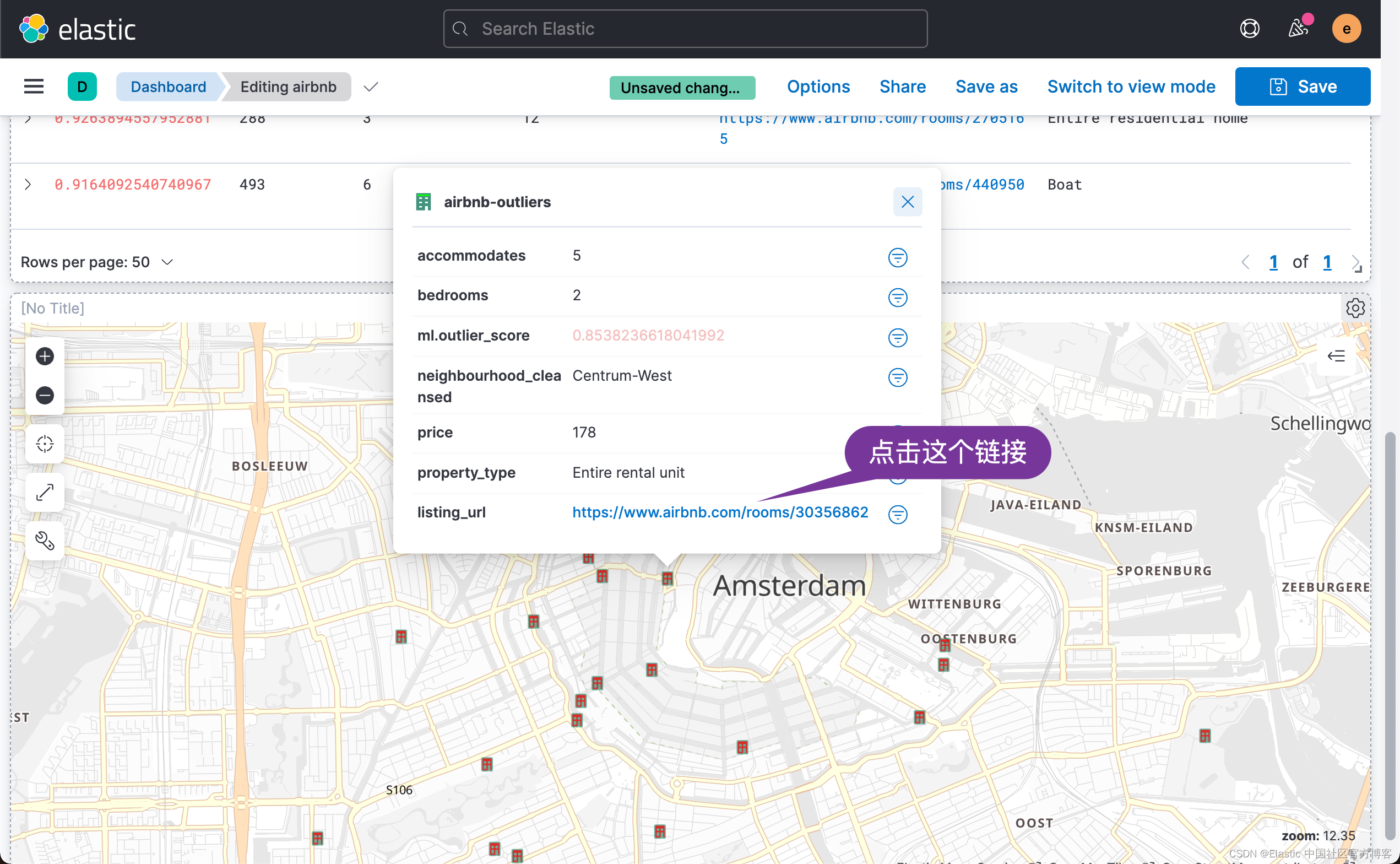Save the dashboard

(1303, 87)
